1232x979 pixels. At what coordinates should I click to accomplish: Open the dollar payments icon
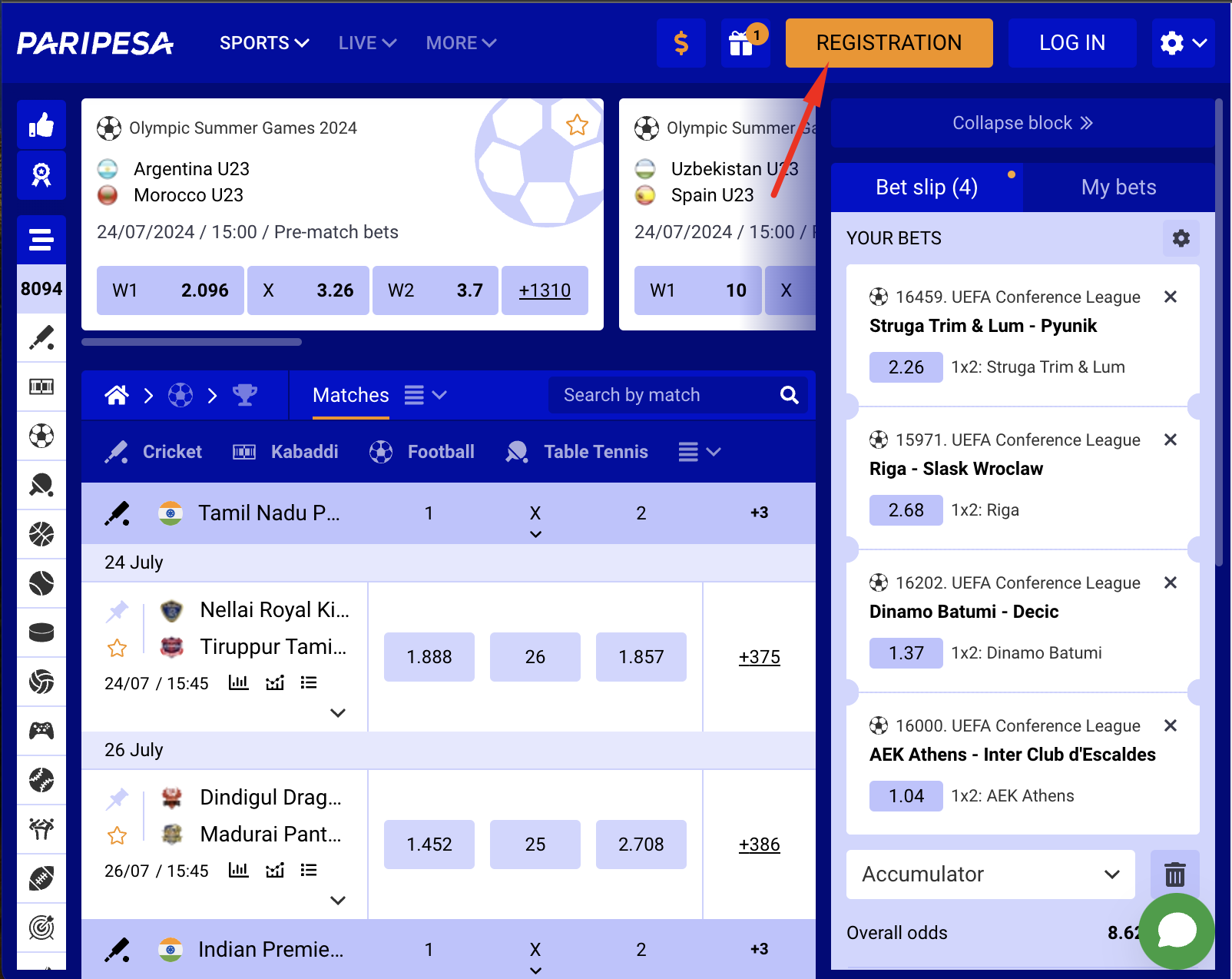pos(681,43)
